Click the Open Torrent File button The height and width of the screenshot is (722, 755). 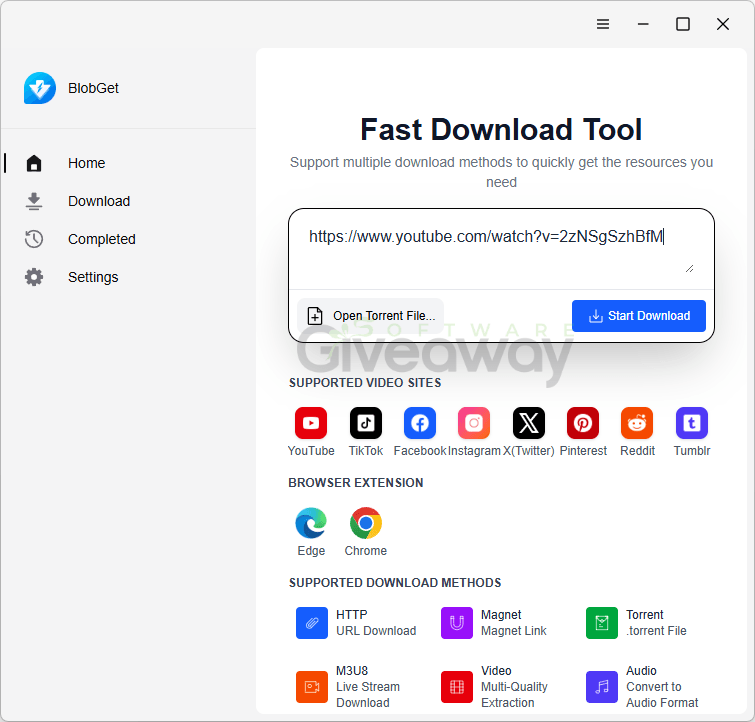coord(370,316)
